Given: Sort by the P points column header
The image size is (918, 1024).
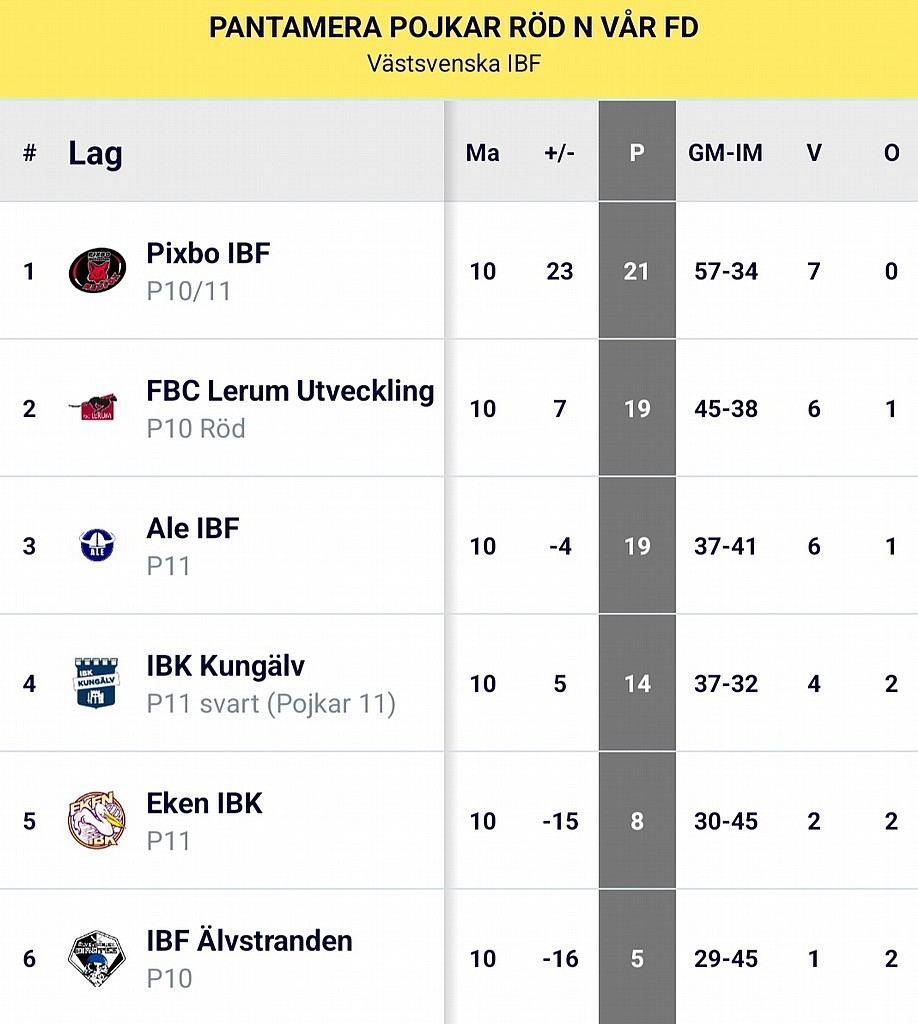Looking at the screenshot, I should (637, 153).
